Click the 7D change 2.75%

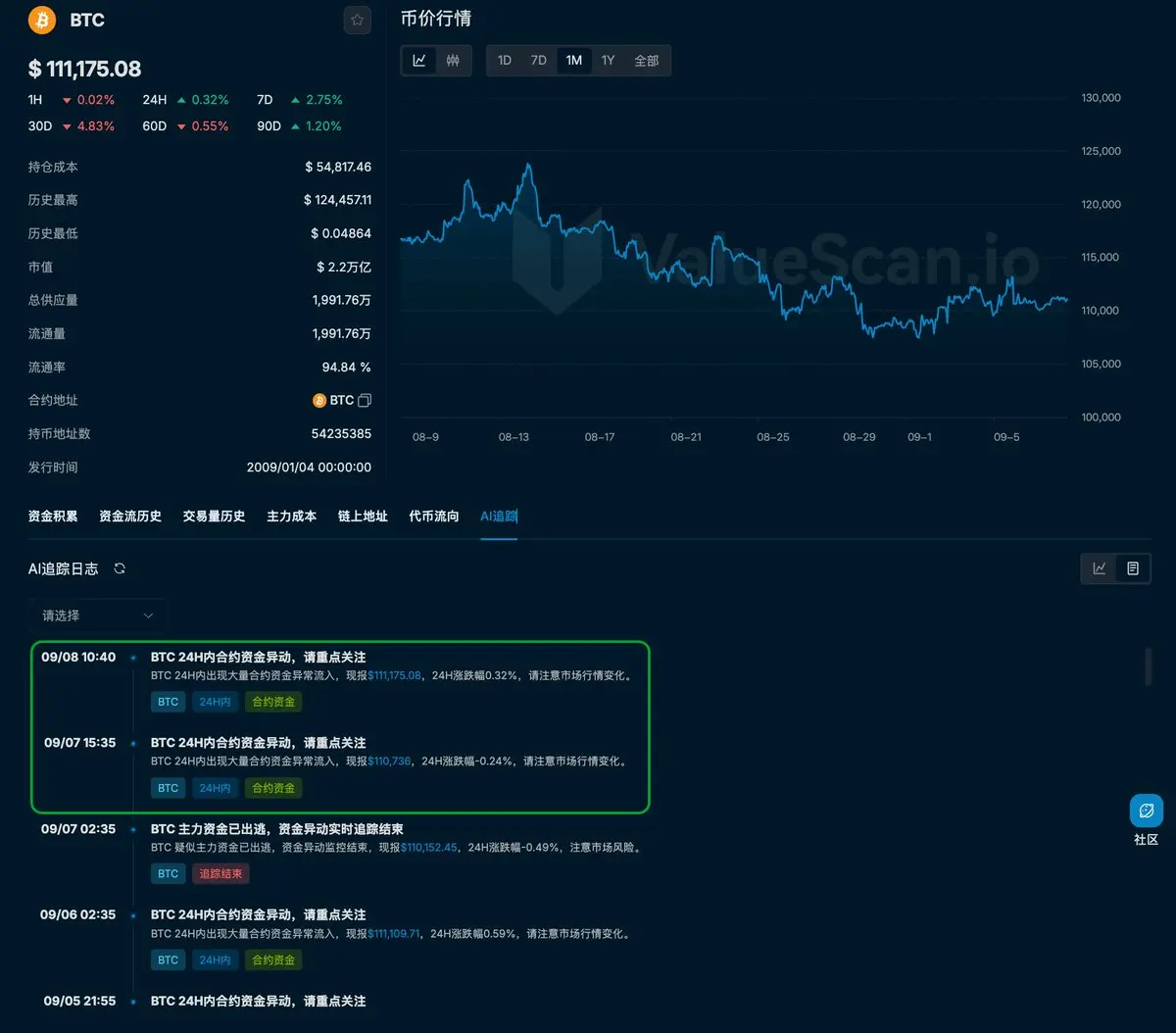click(324, 100)
